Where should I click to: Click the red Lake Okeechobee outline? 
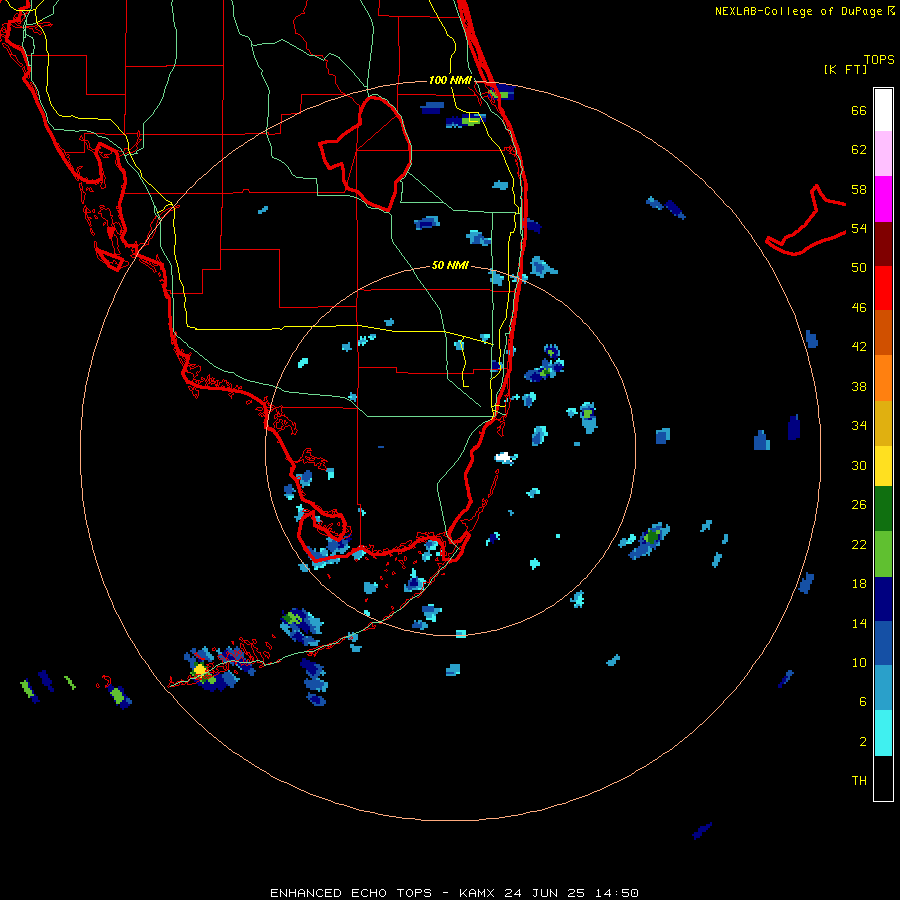pos(365,152)
